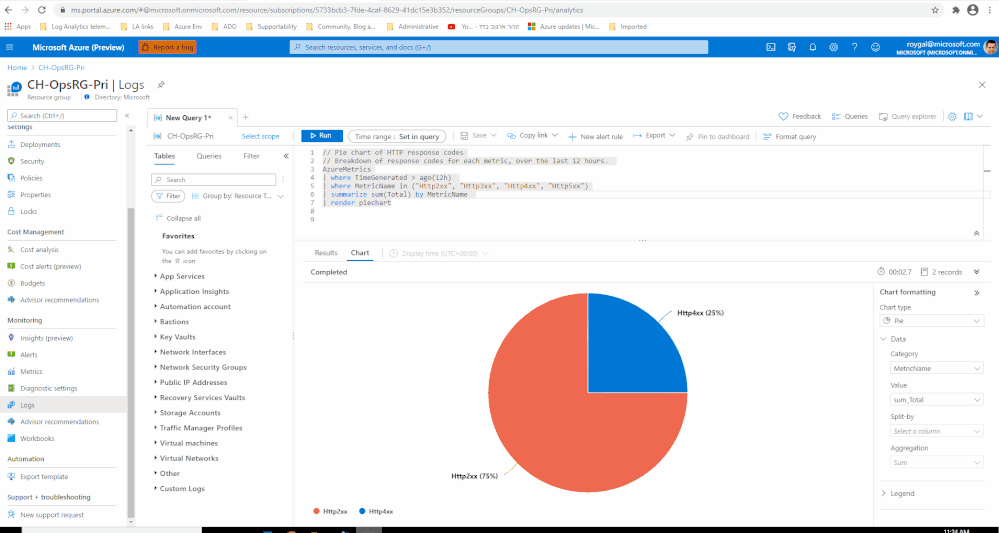Open the Chart type Pie dropdown

(x=931, y=321)
